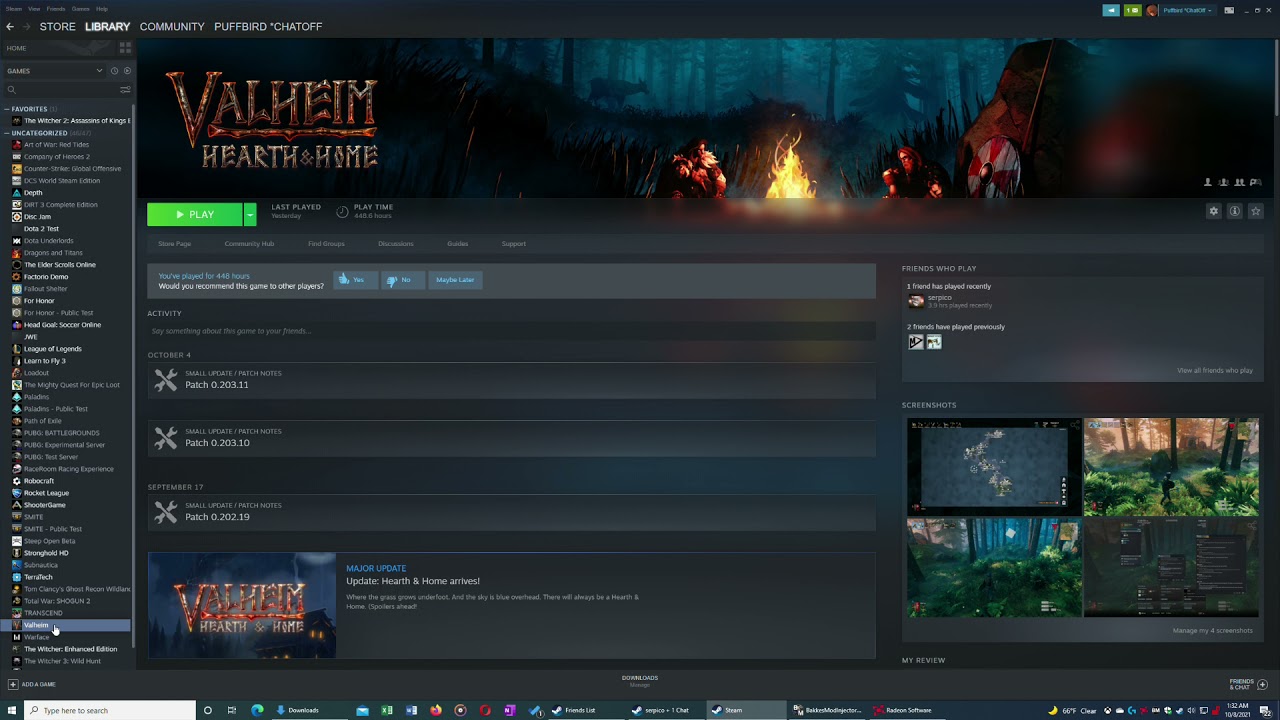The height and width of the screenshot is (720, 1280).
Task: Open the announcements megaphone icon
Action: (1111, 10)
